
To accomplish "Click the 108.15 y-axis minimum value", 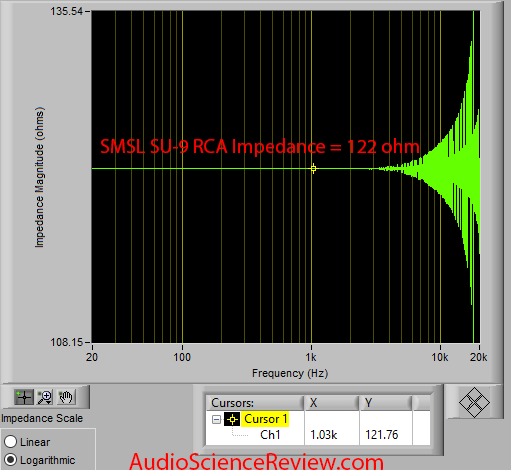I will pyautogui.click(x=66, y=342).
